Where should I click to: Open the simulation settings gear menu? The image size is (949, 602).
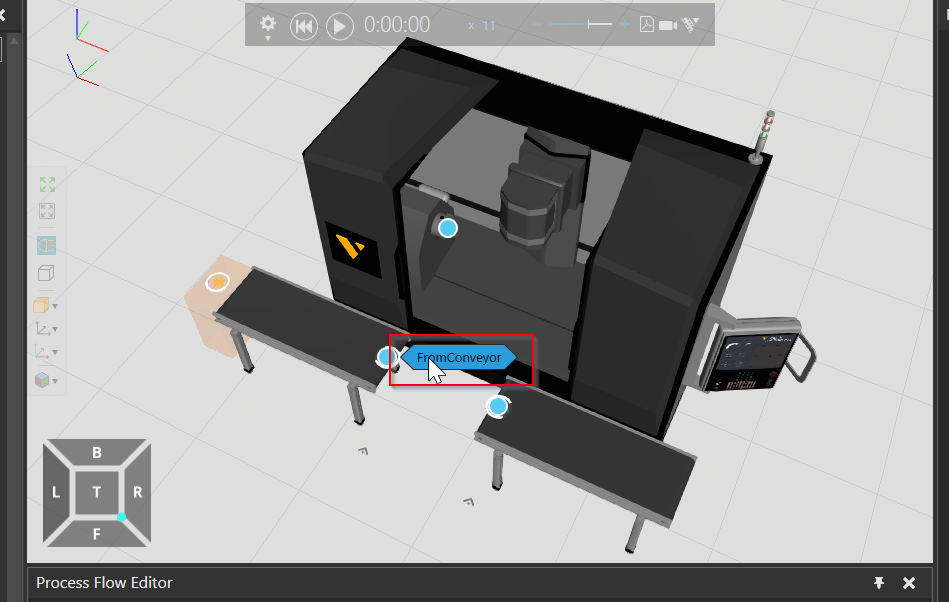268,26
